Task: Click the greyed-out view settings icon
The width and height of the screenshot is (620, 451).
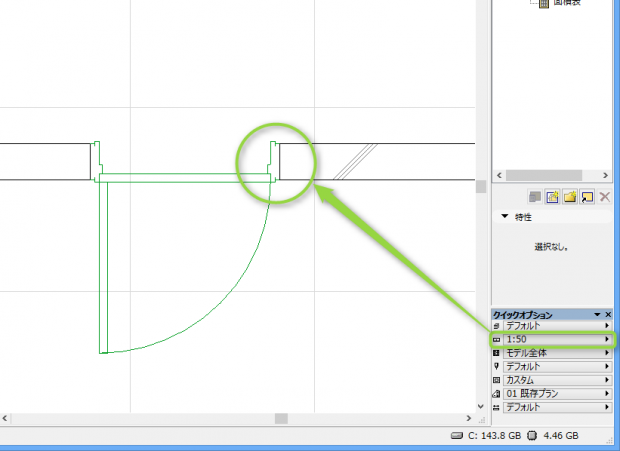Action: (535, 196)
